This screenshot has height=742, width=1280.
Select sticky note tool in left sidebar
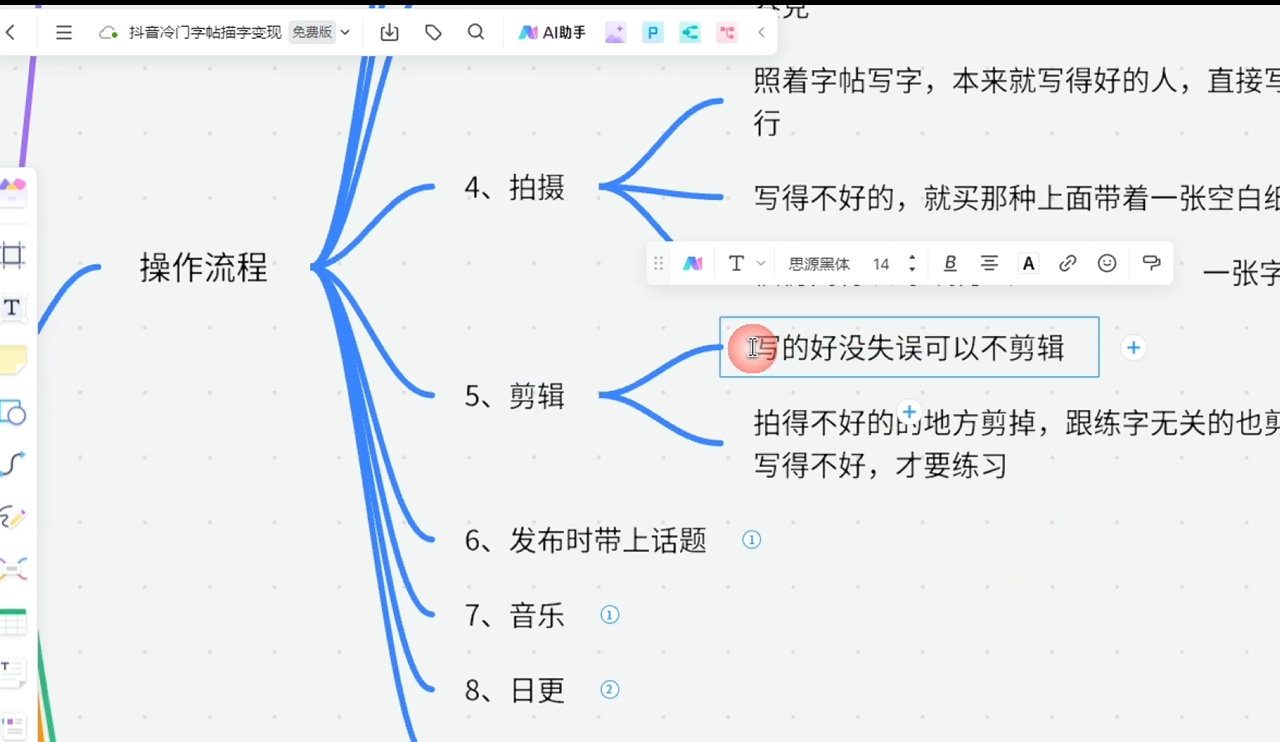click(x=13, y=360)
